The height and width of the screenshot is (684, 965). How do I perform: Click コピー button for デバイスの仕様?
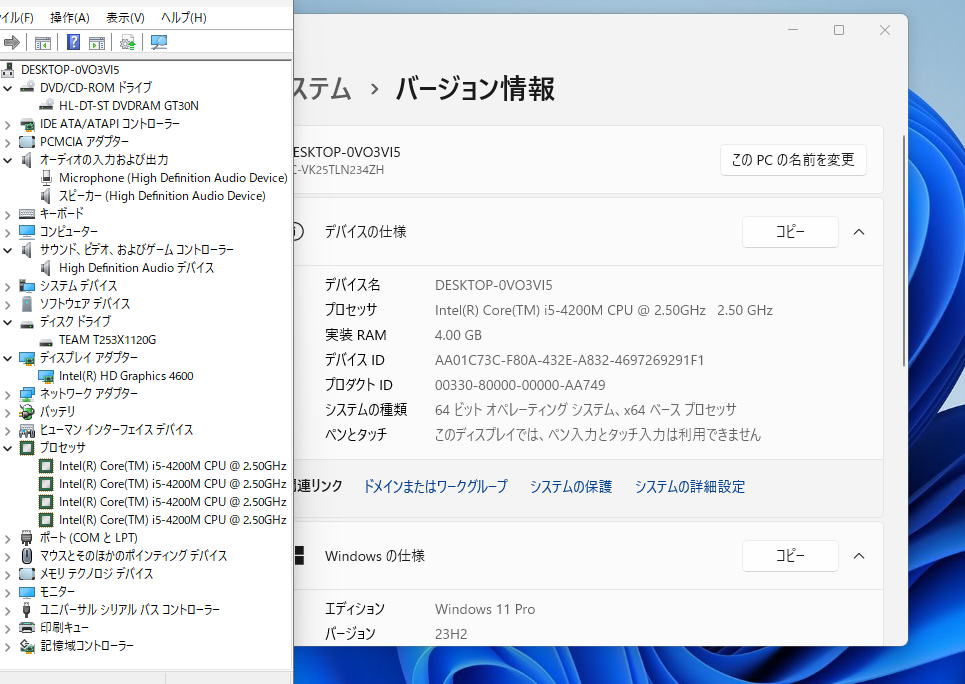pyautogui.click(x=790, y=232)
